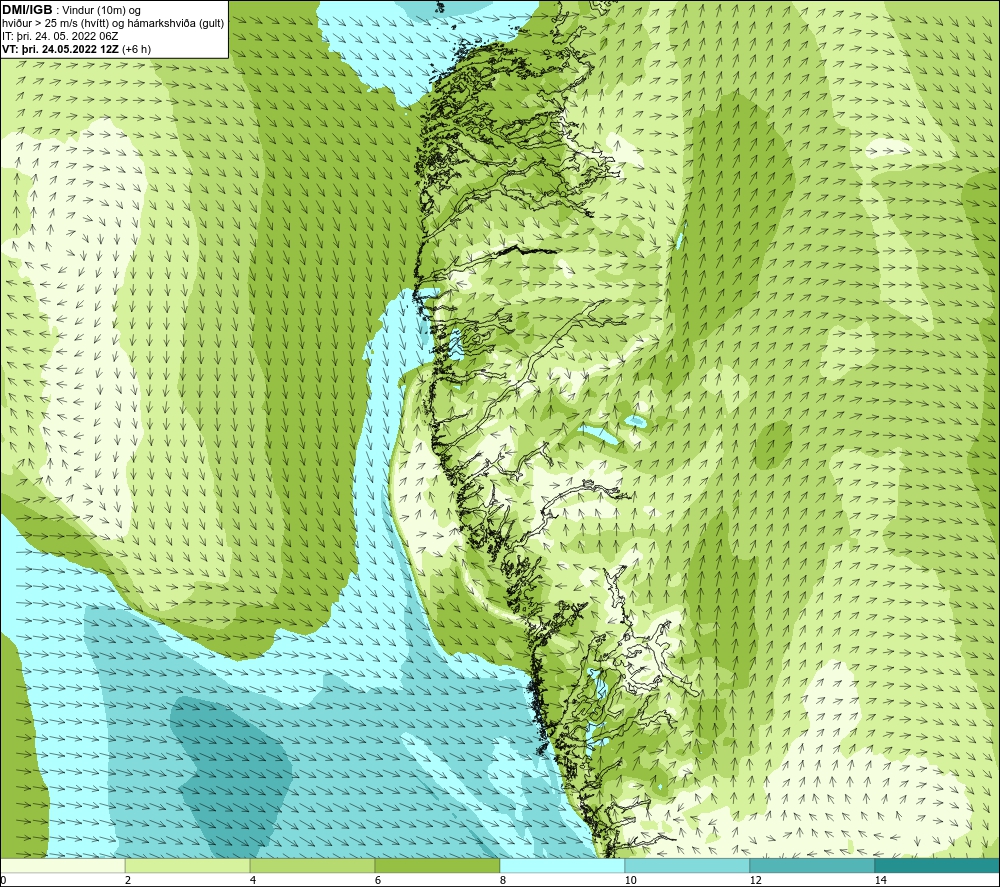Click the 4–6 m/s green legend swatch
Screen dimensions: 1000x887
(312, 865)
